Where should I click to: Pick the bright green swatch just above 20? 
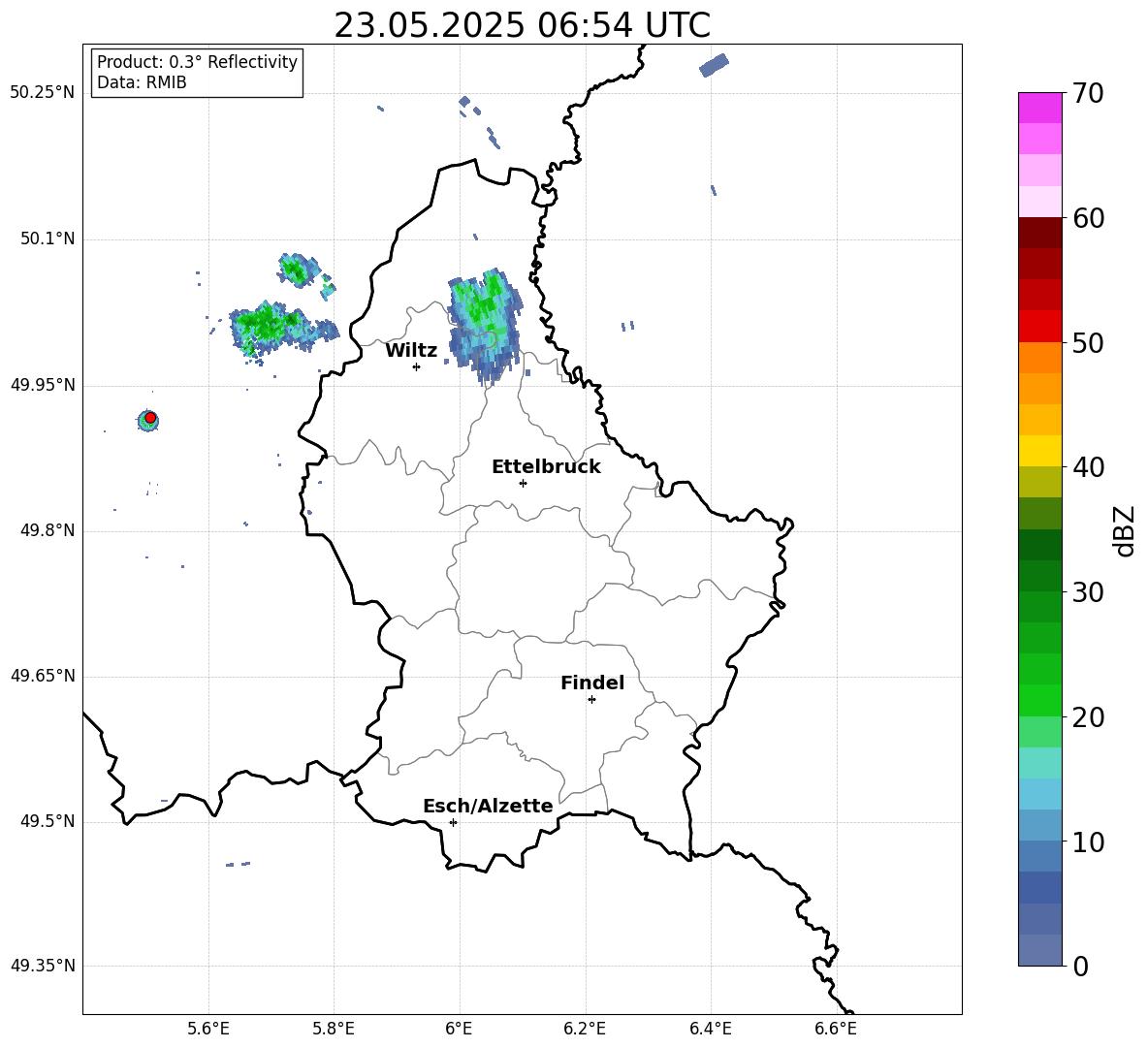(x=1039, y=700)
